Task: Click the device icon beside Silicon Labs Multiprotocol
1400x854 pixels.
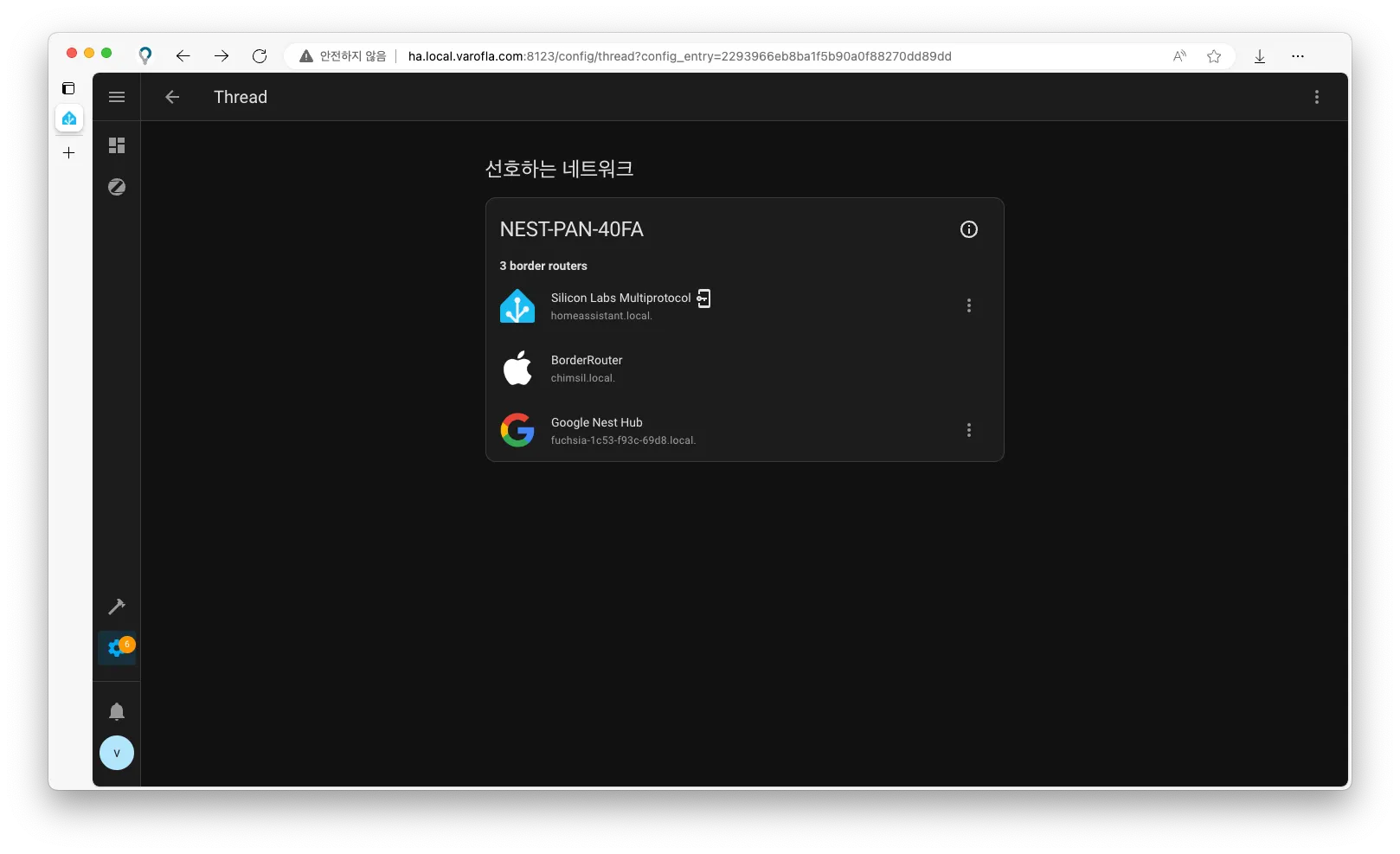Action: [703, 299]
